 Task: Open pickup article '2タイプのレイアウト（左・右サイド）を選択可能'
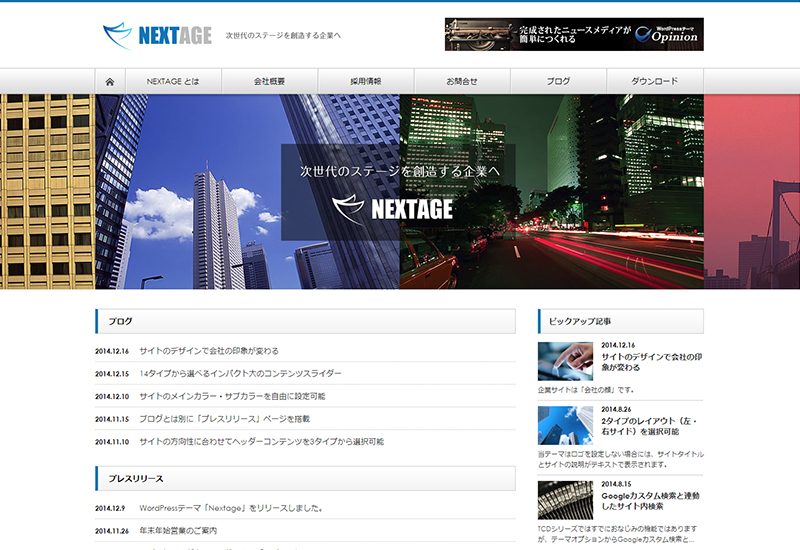pos(649,426)
